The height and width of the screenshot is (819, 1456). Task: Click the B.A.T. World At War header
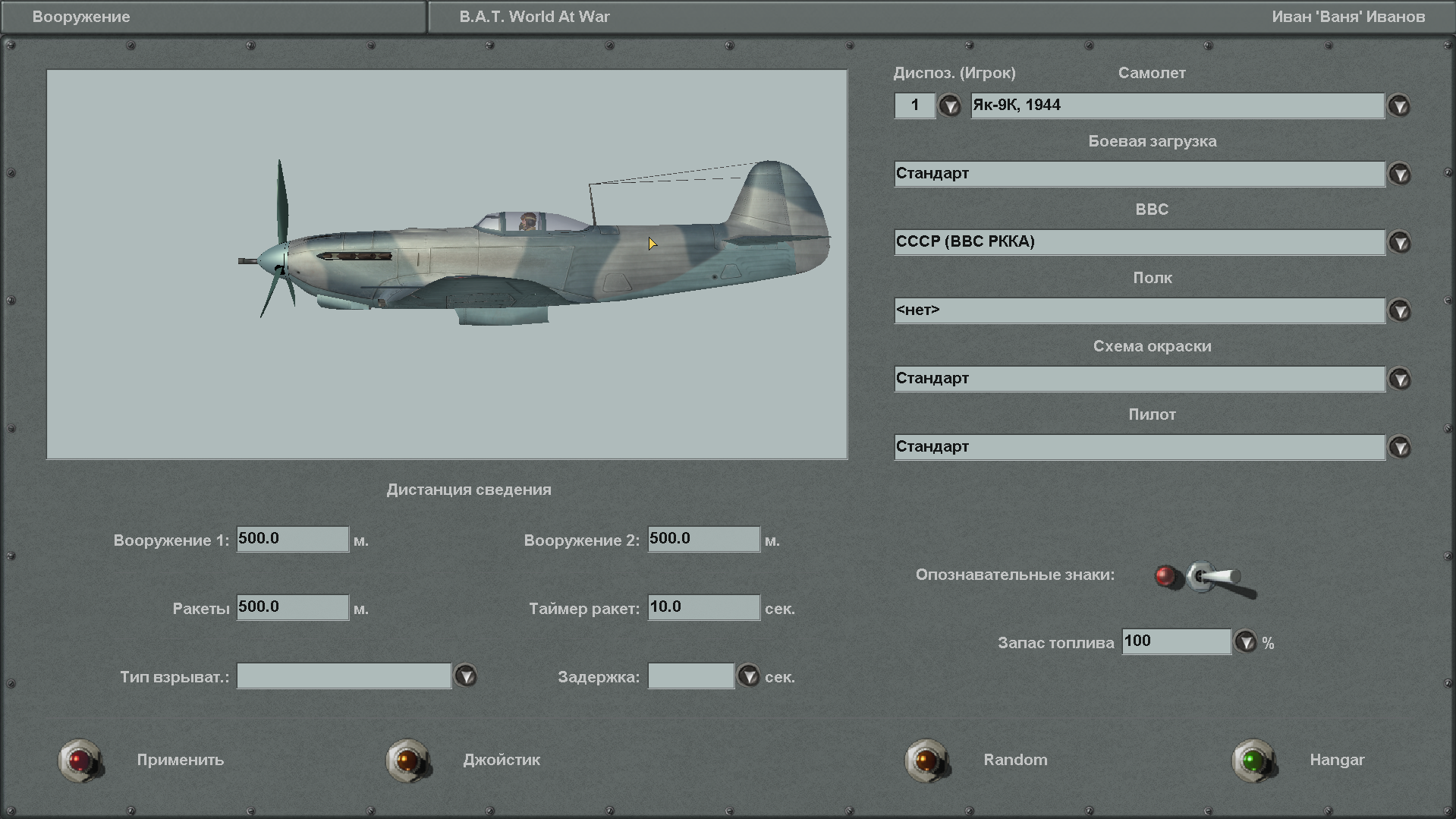[x=534, y=17]
